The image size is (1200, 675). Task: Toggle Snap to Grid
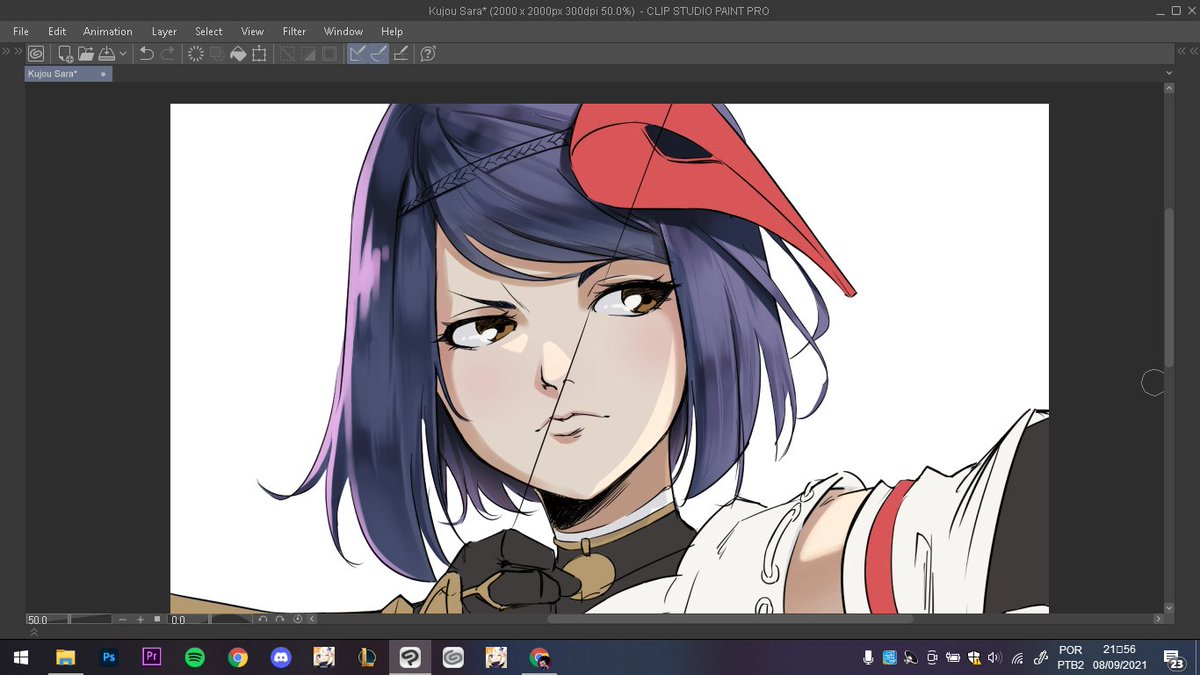tap(401, 54)
